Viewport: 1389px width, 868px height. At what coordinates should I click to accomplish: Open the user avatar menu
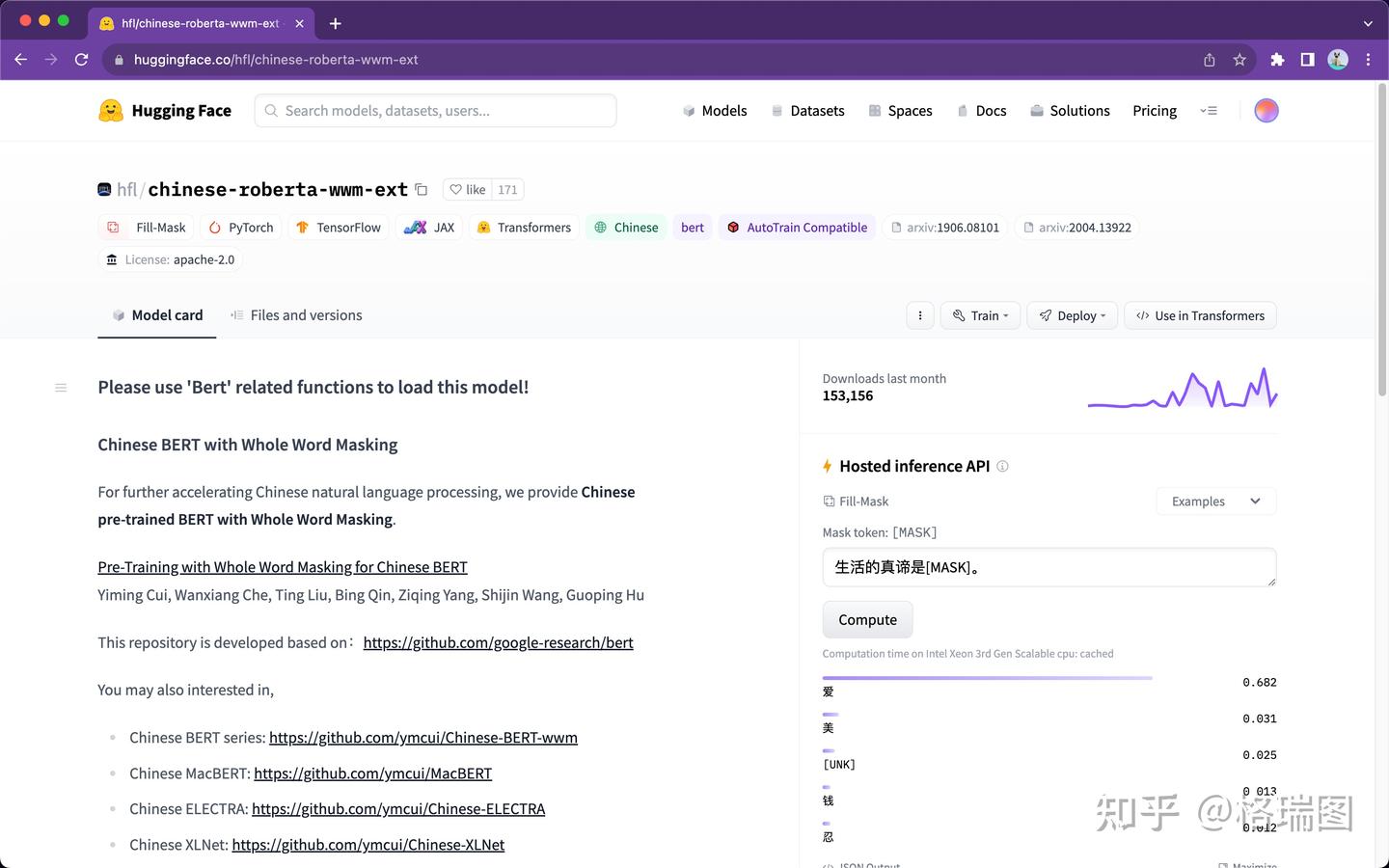pos(1266,111)
